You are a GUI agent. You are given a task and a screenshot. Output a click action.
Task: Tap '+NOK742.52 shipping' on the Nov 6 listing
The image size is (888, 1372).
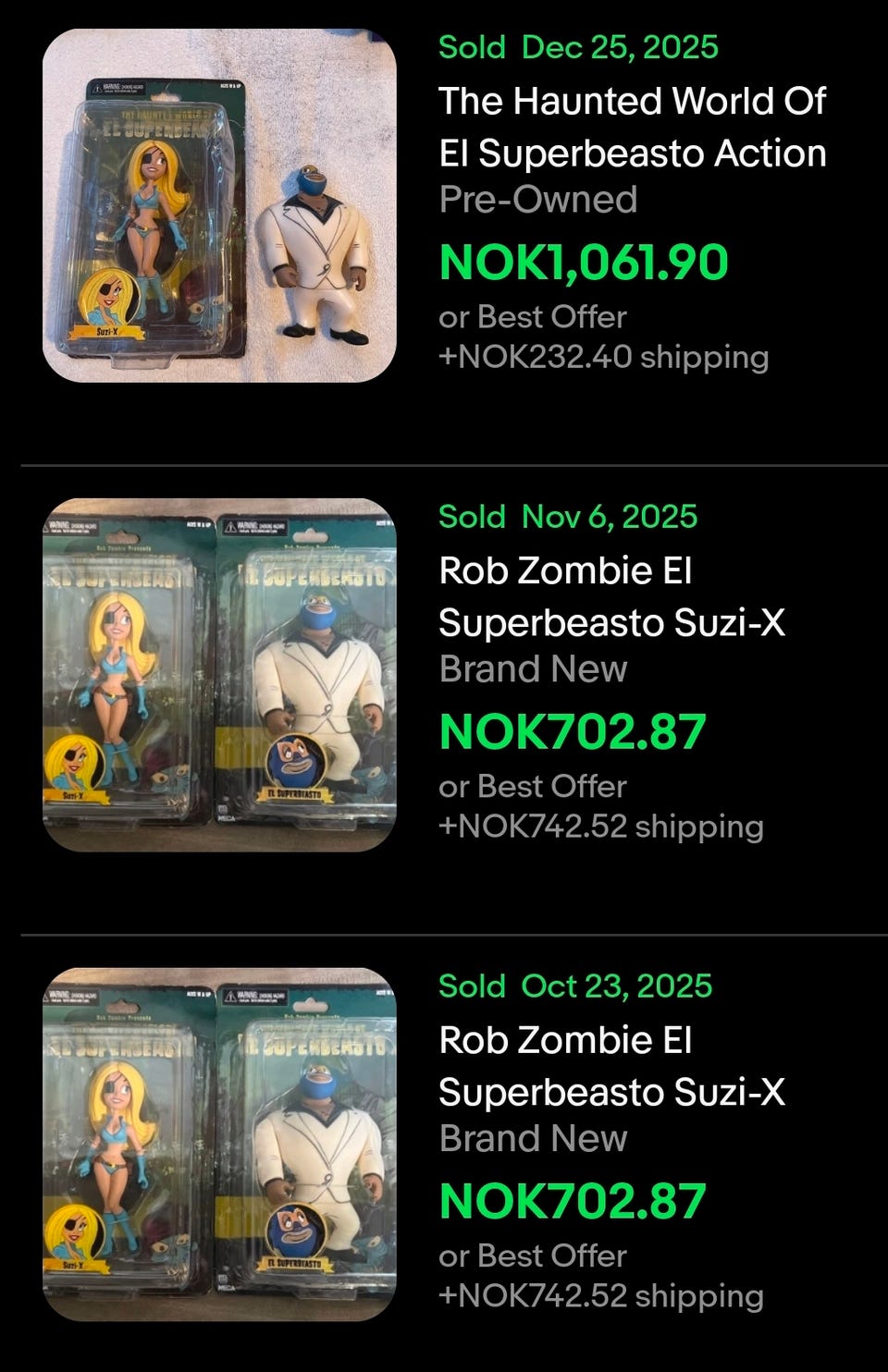[601, 827]
